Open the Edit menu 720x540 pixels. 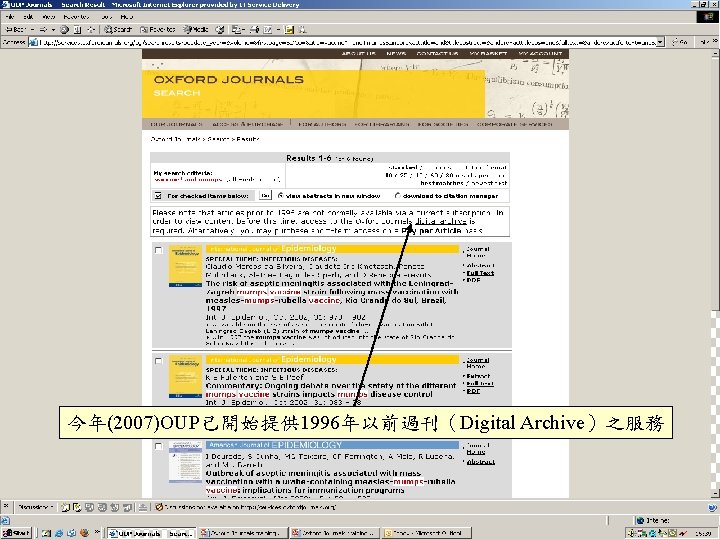(28, 17)
